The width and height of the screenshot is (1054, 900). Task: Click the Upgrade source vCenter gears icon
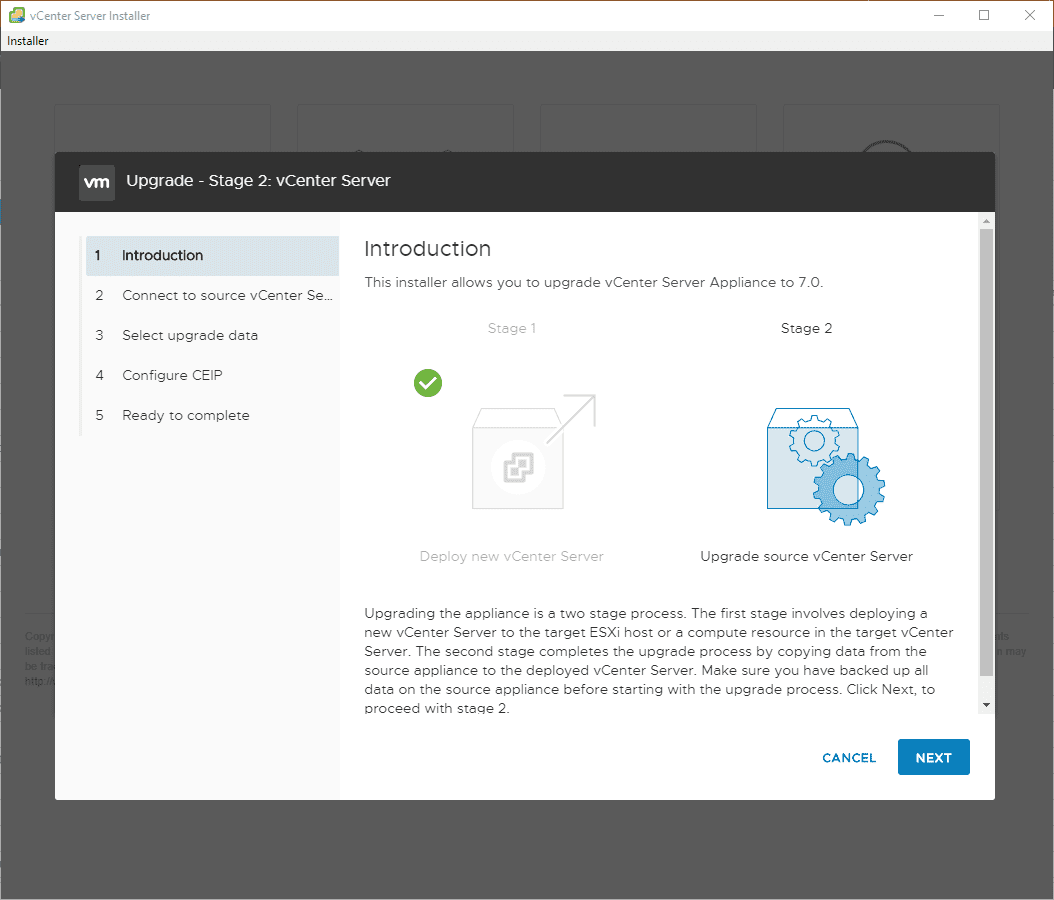pos(825,466)
